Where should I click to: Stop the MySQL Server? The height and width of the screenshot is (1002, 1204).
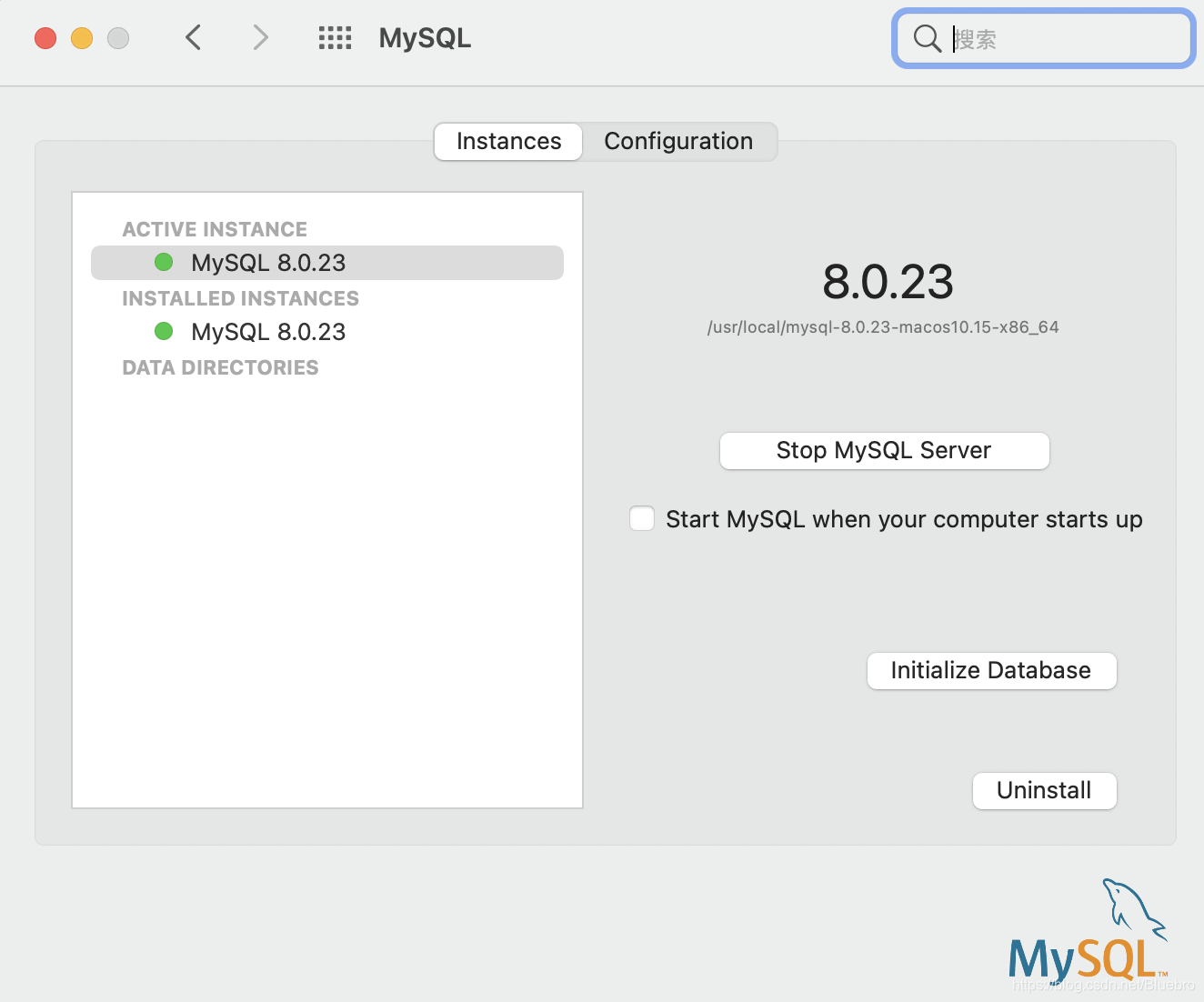pos(884,451)
